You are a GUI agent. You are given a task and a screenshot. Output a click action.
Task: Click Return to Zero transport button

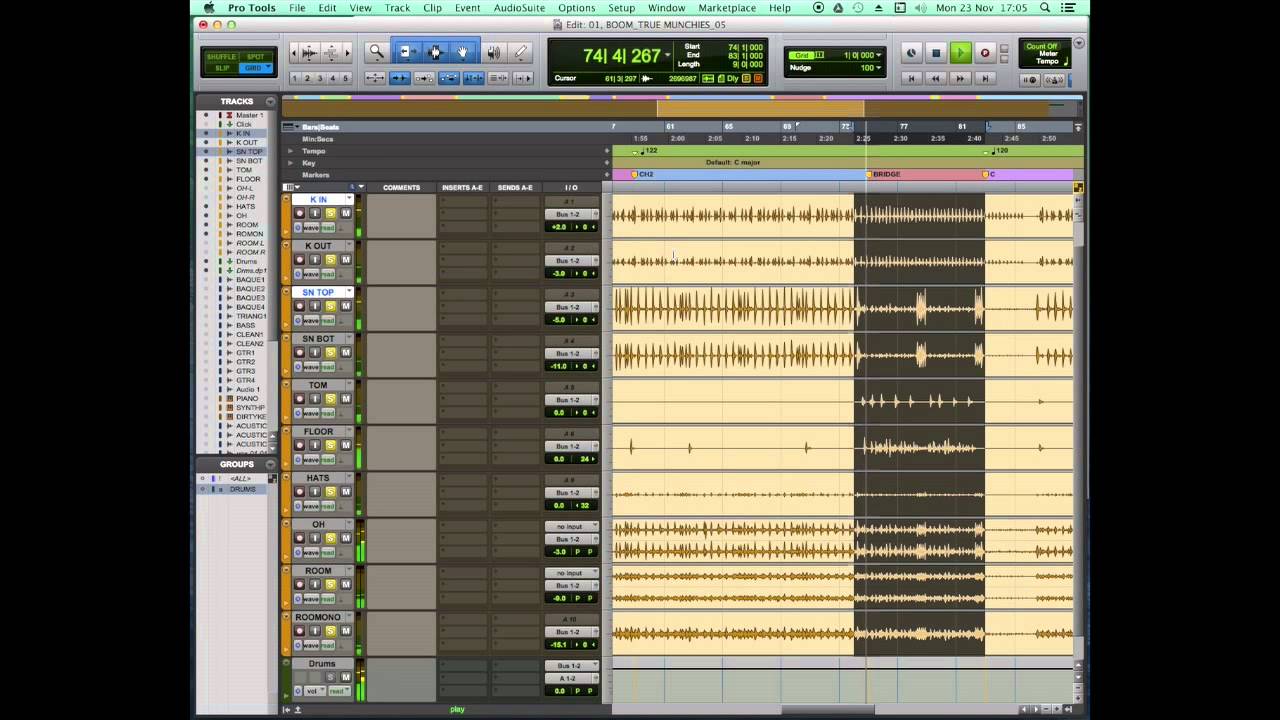coord(911,78)
